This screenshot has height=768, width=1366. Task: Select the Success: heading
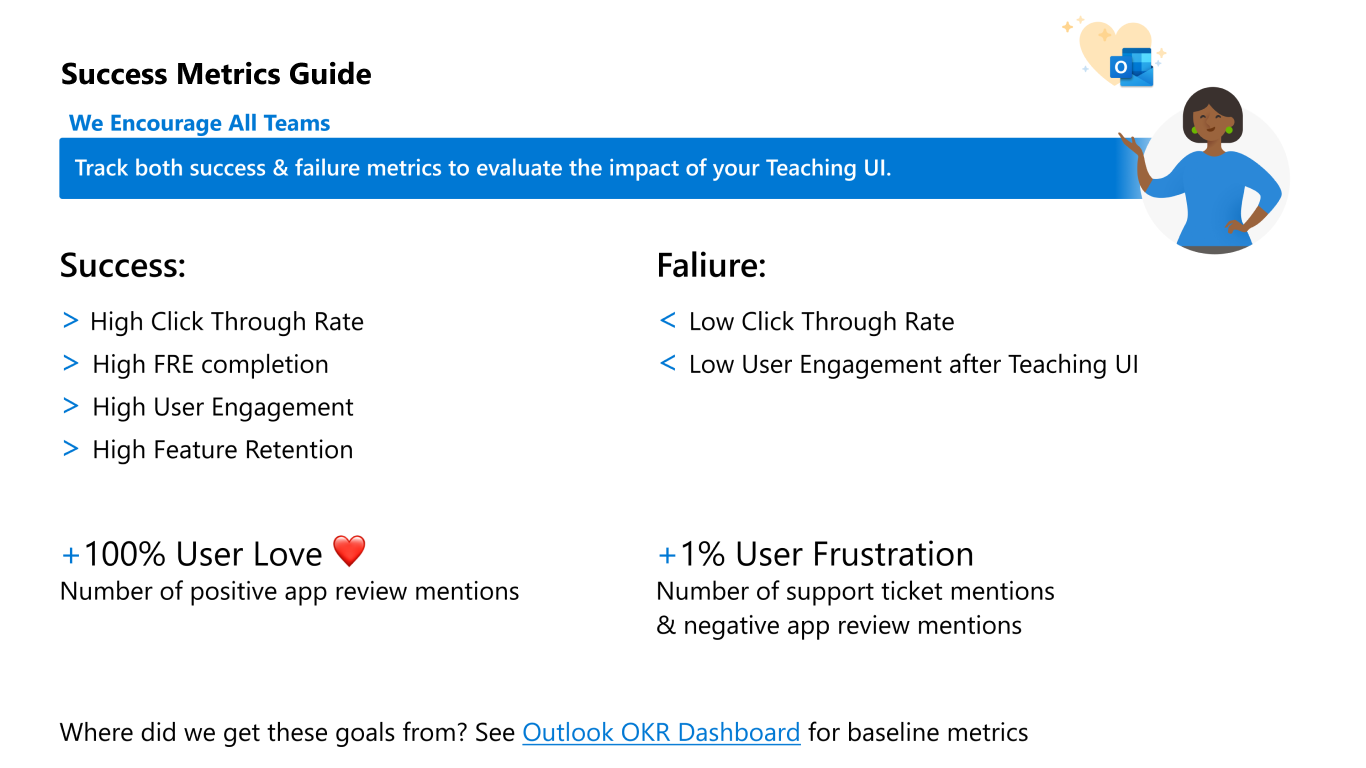[x=123, y=266]
